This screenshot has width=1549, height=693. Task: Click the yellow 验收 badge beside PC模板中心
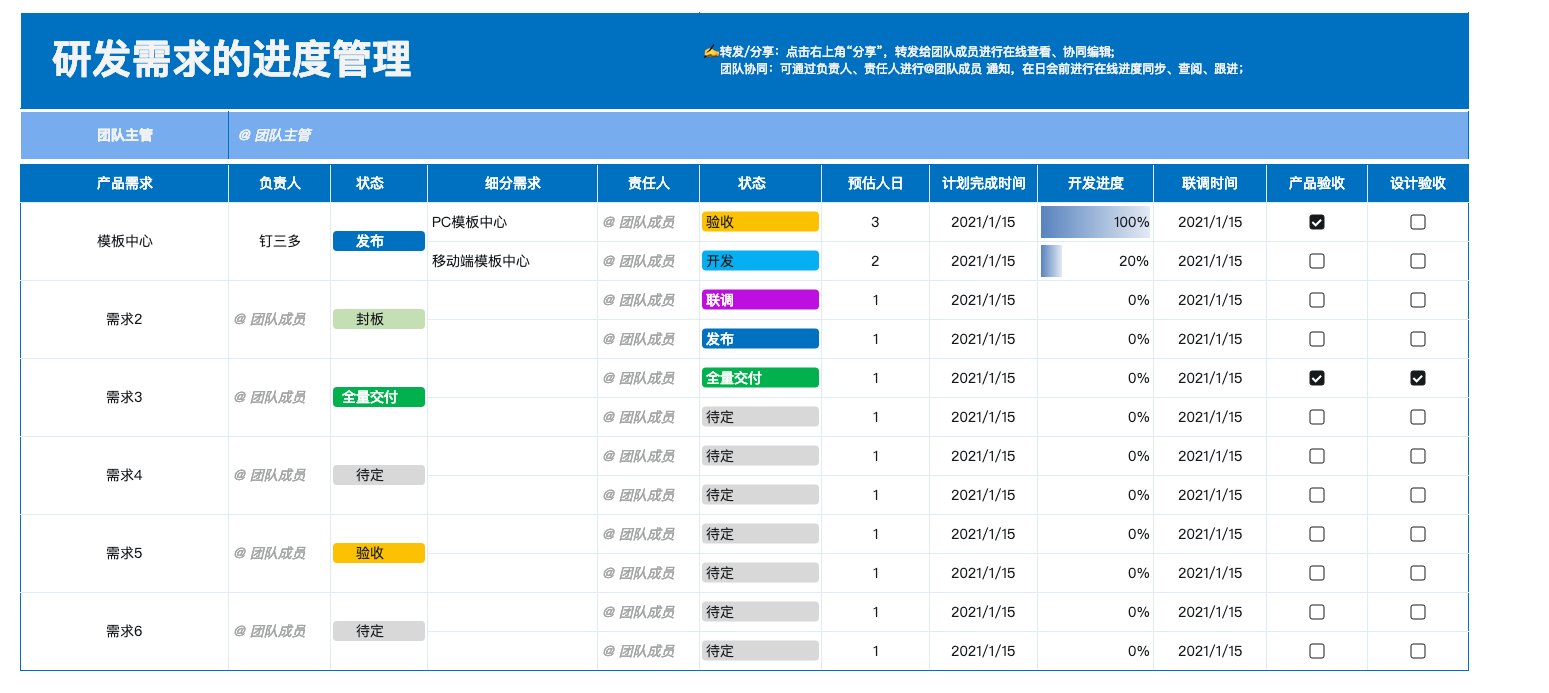pos(760,222)
